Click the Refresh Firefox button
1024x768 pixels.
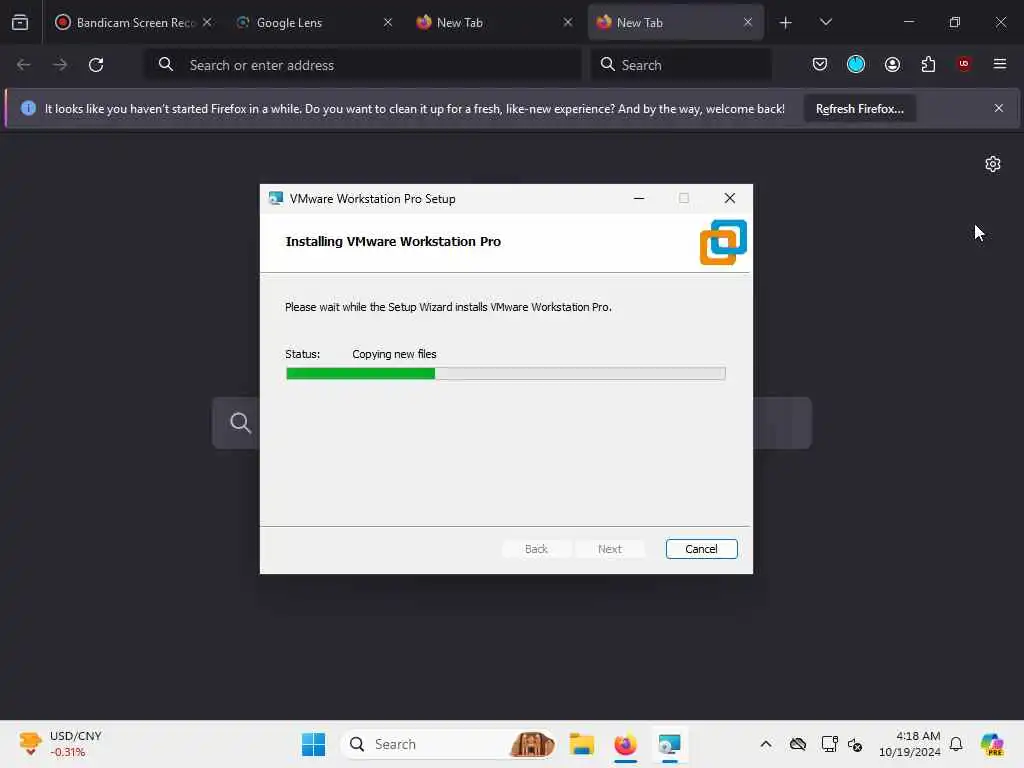(x=859, y=108)
